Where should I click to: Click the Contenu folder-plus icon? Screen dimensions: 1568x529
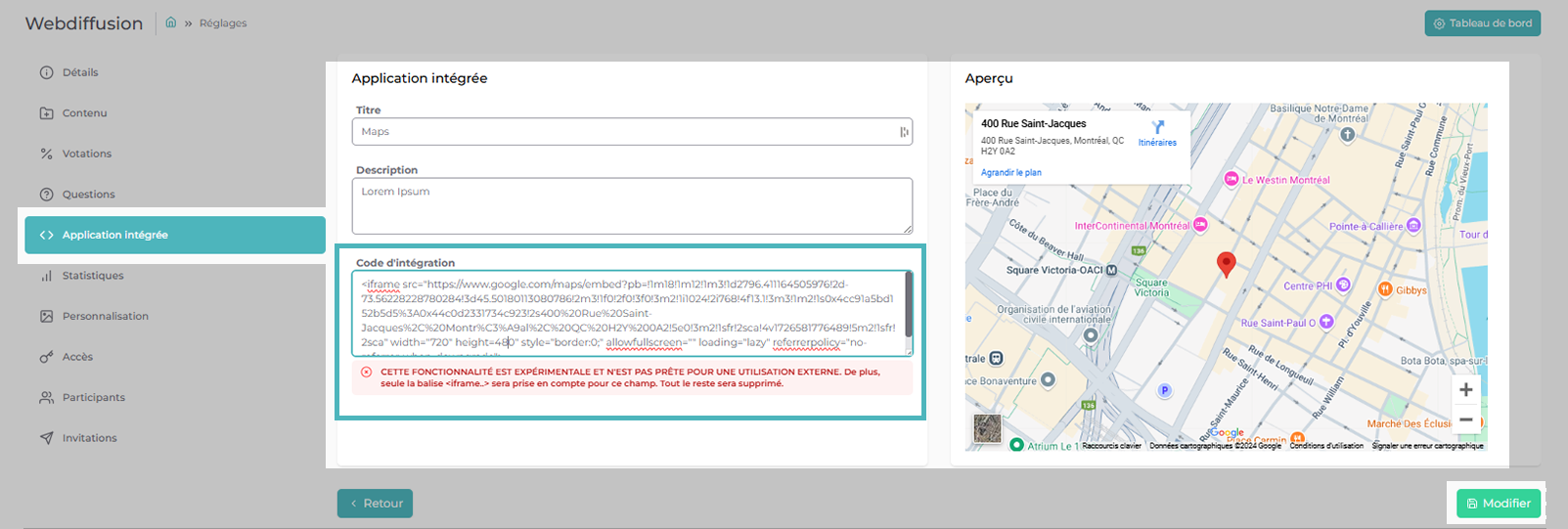pos(46,113)
